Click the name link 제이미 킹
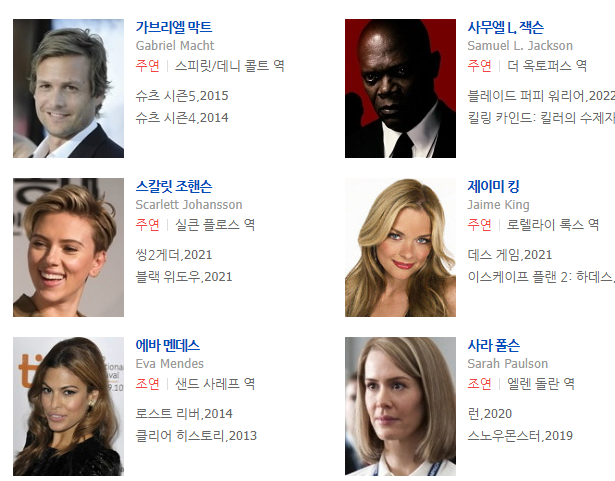 tap(493, 186)
